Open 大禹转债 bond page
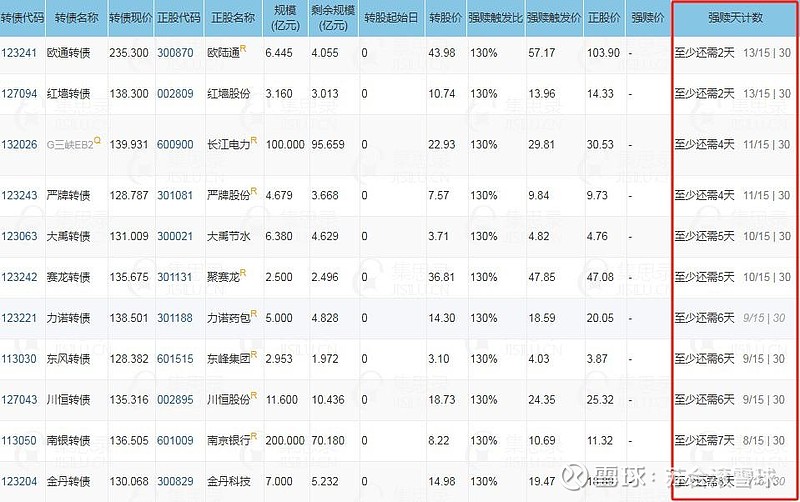 [68, 237]
